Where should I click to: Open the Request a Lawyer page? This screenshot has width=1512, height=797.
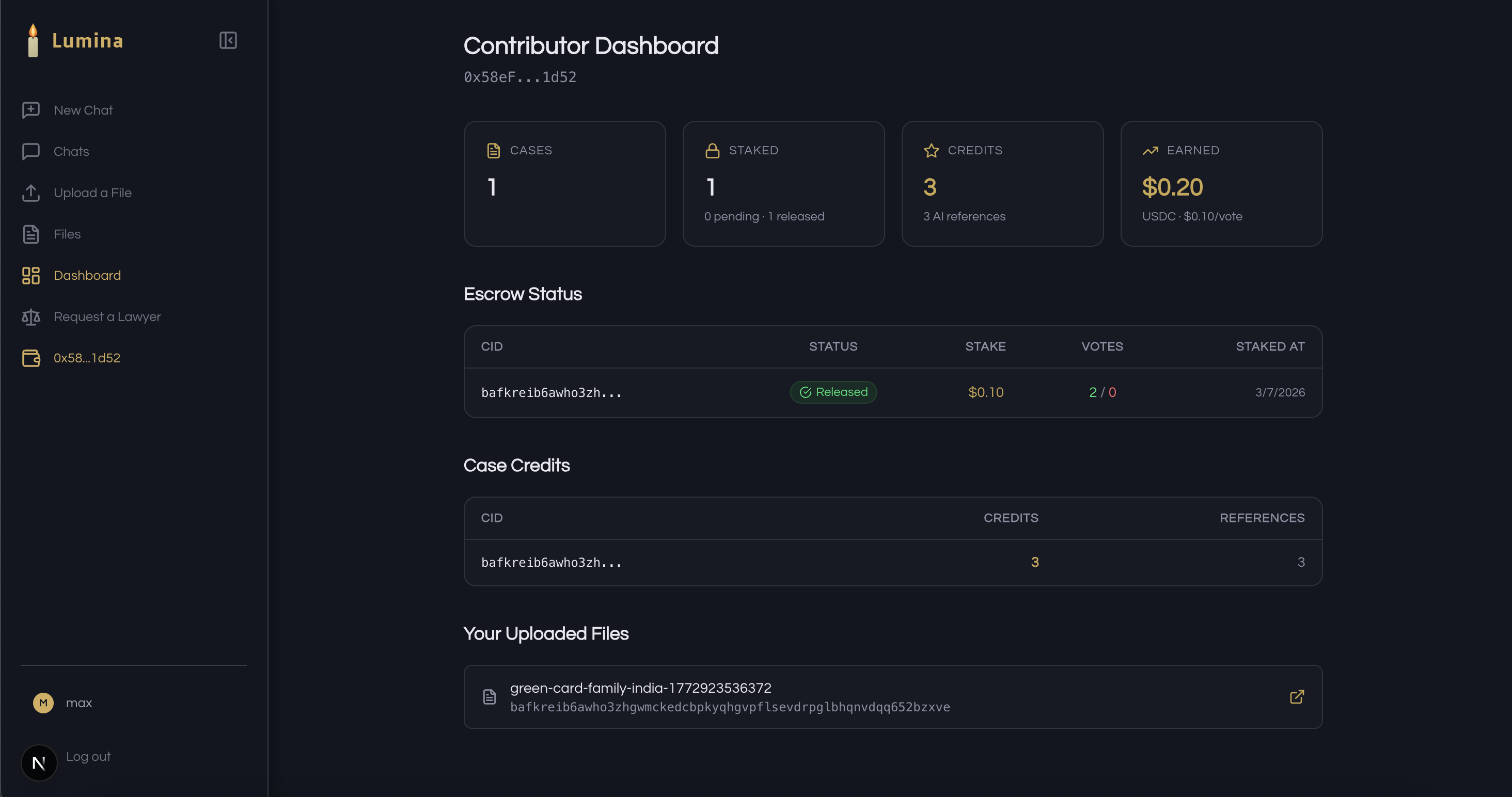click(x=107, y=317)
